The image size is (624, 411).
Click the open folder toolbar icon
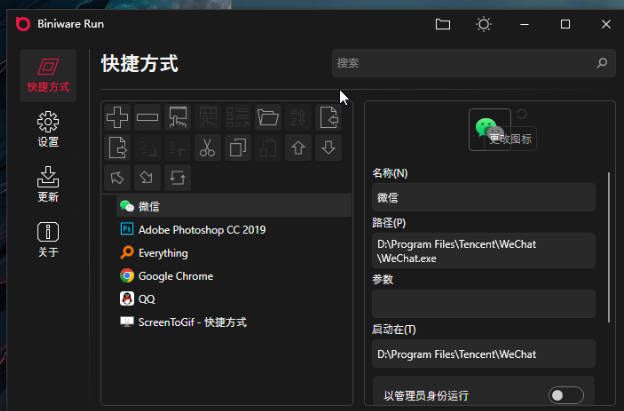pyautogui.click(x=268, y=117)
